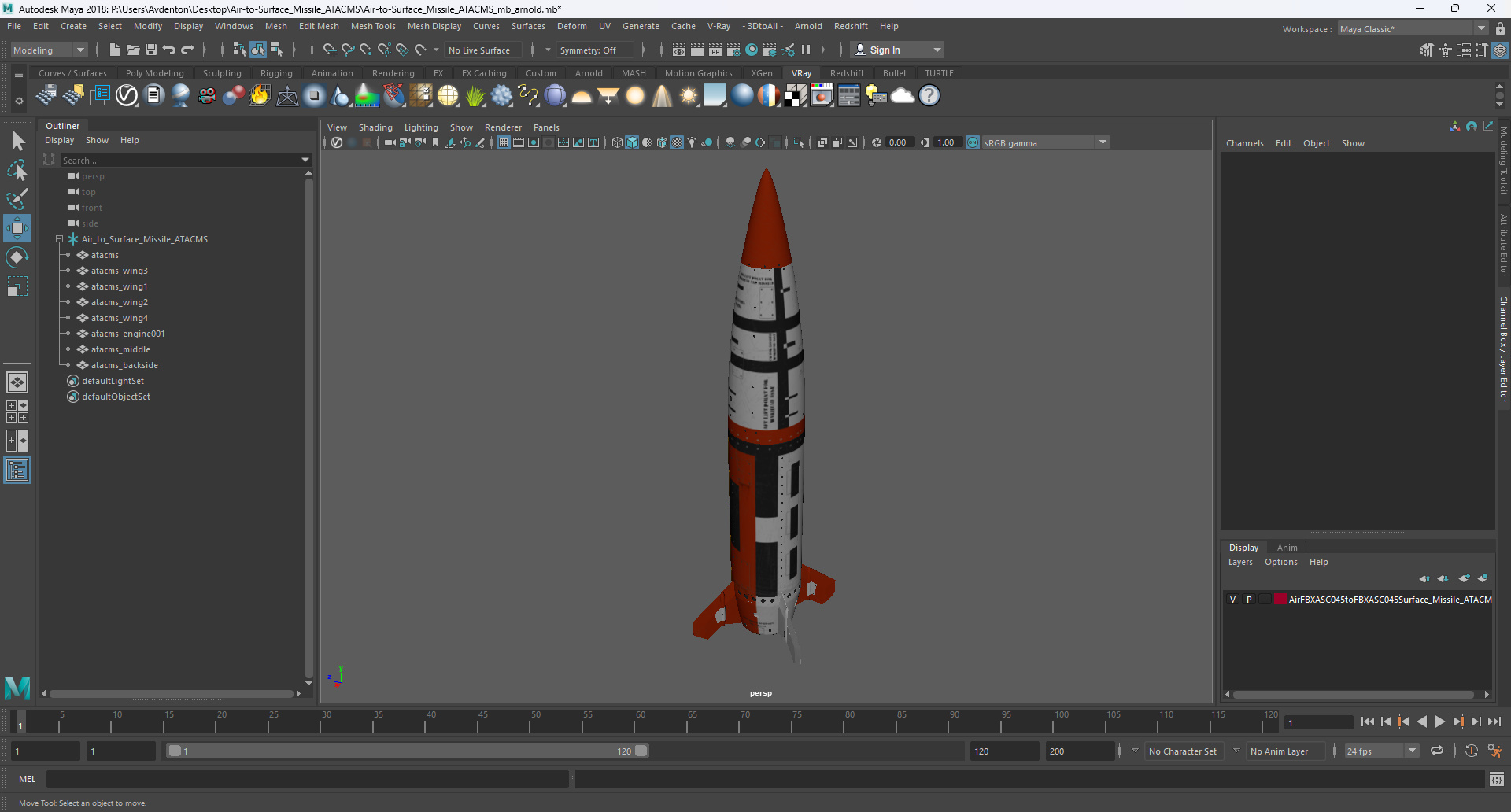Switch to the Poly Modeling shelf tab
This screenshot has height=812, width=1511.
(x=154, y=73)
